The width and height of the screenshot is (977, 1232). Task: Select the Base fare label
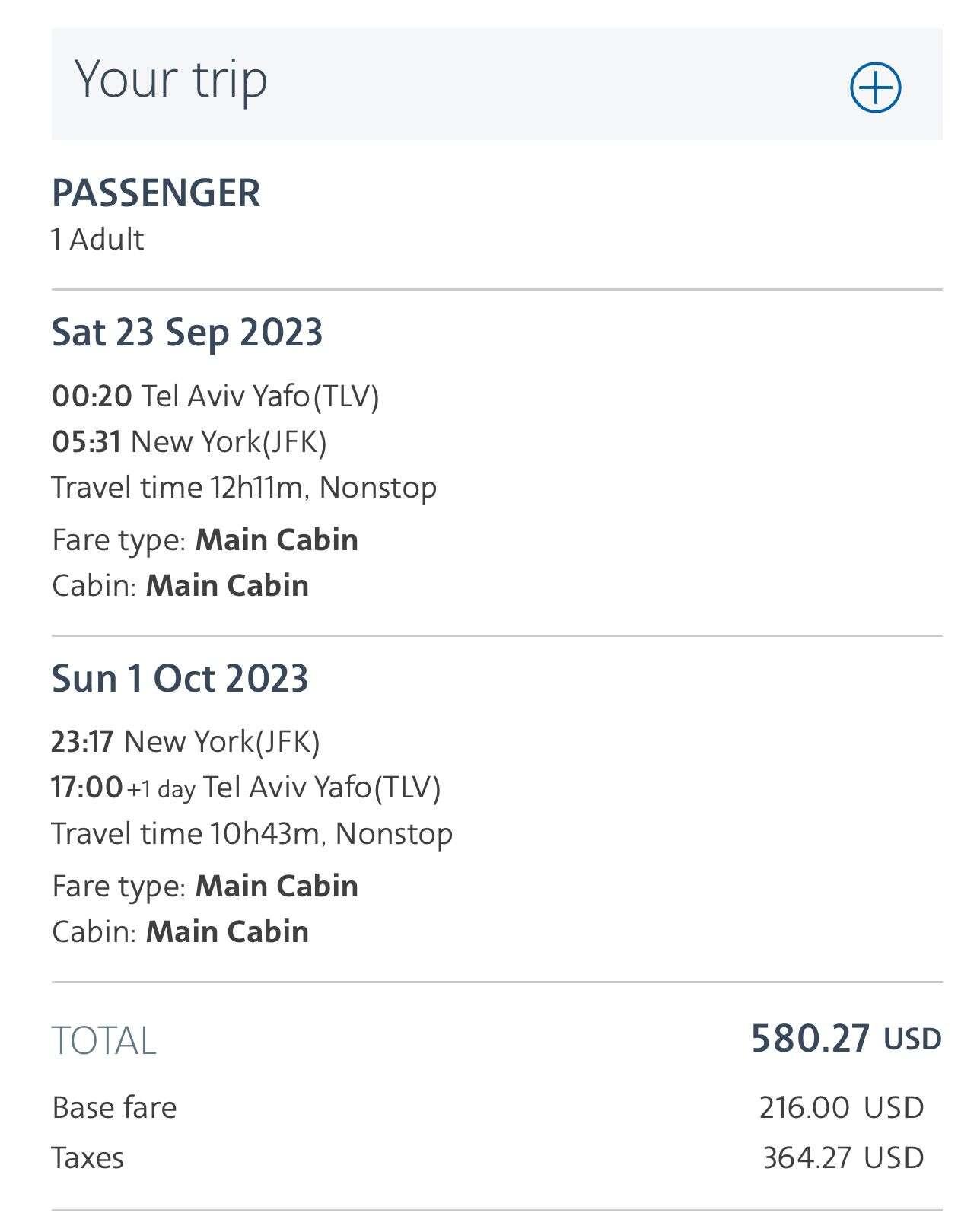coord(114,1107)
